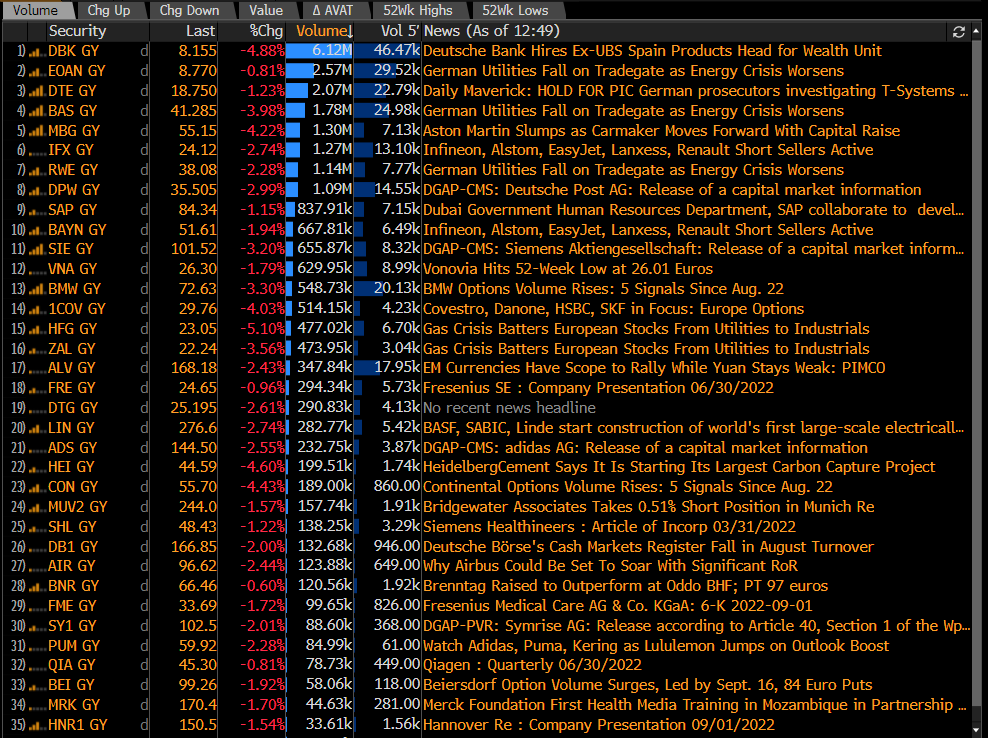This screenshot has height=738, width=988.
Task: Switch to the Volume tab
Action: tap(37, 10)
